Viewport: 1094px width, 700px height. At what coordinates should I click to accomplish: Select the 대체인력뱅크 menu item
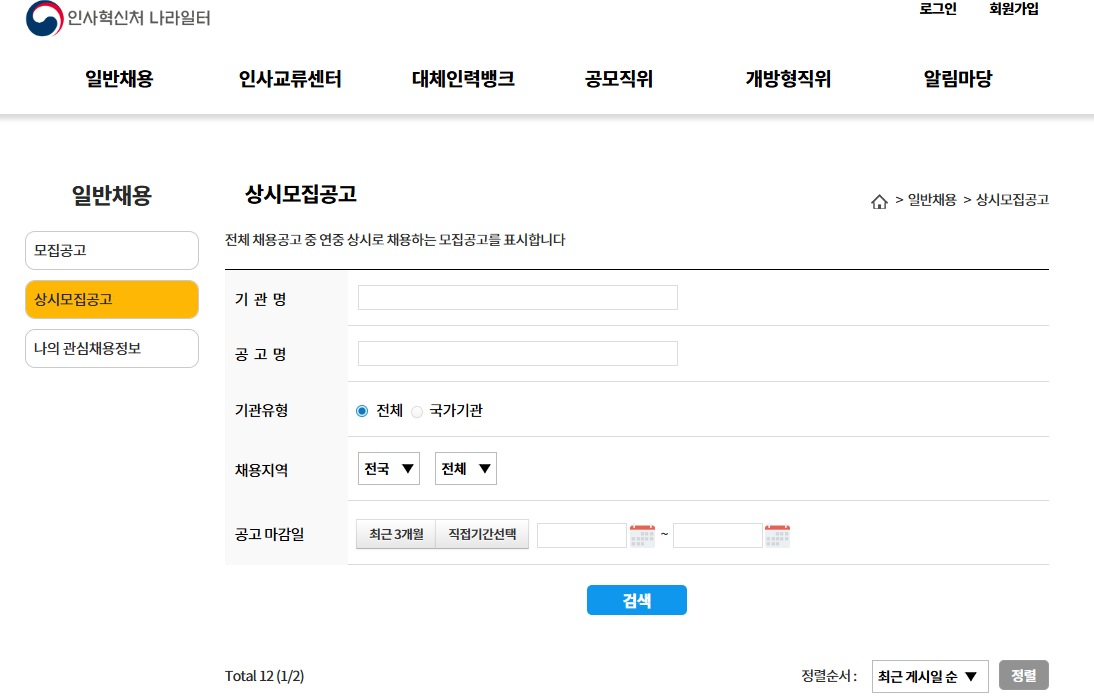coord(461,80)
